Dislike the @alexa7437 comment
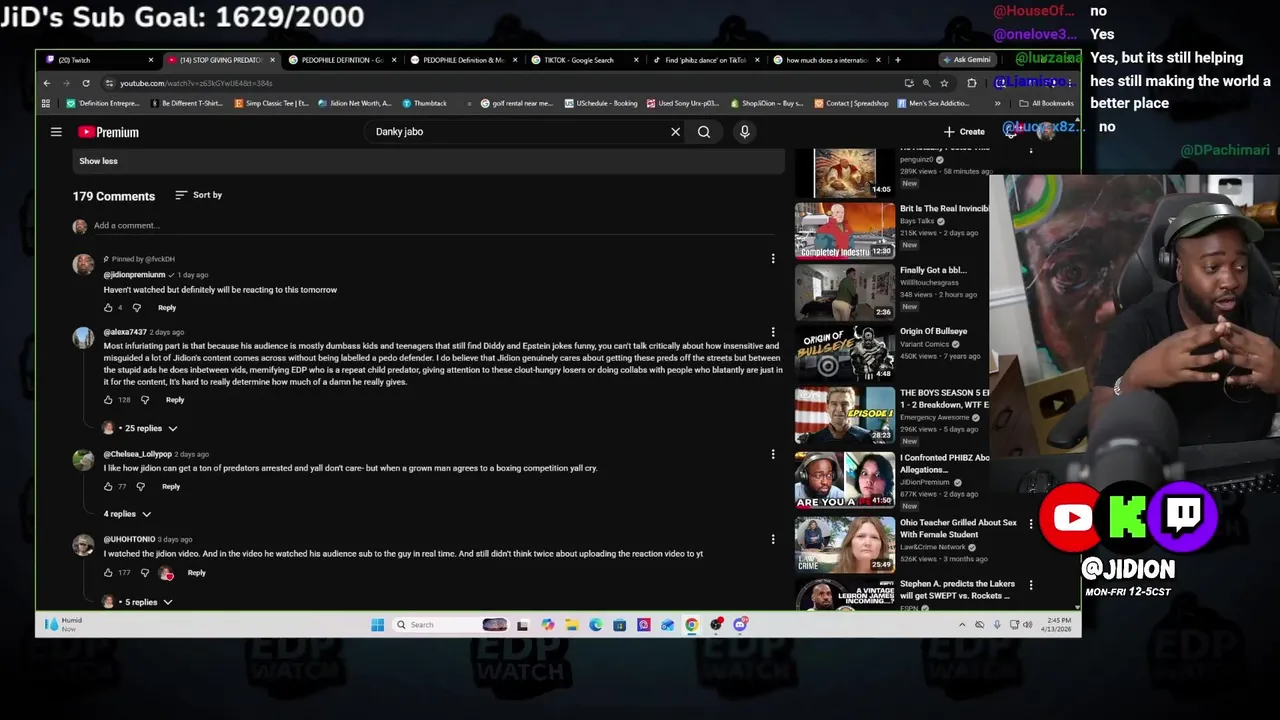This screenshot has width=1280, height=720. 145,400
